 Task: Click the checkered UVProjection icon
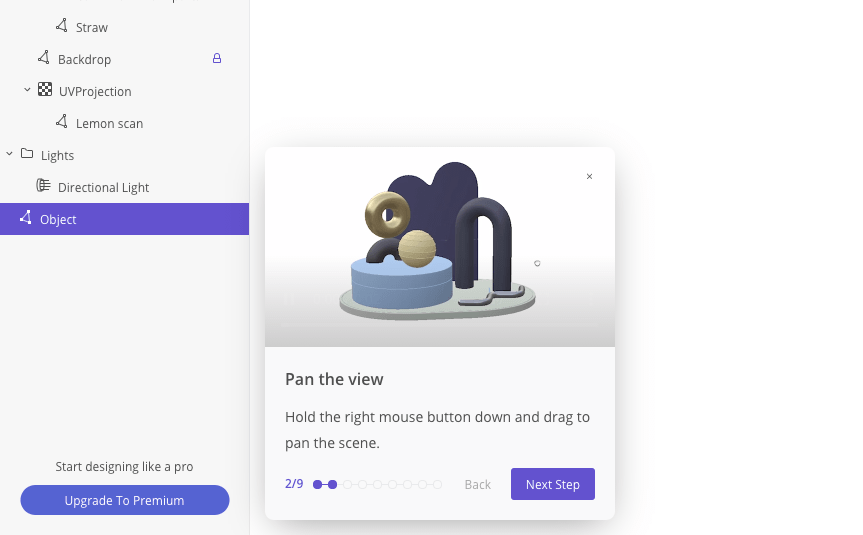point(45,90)
